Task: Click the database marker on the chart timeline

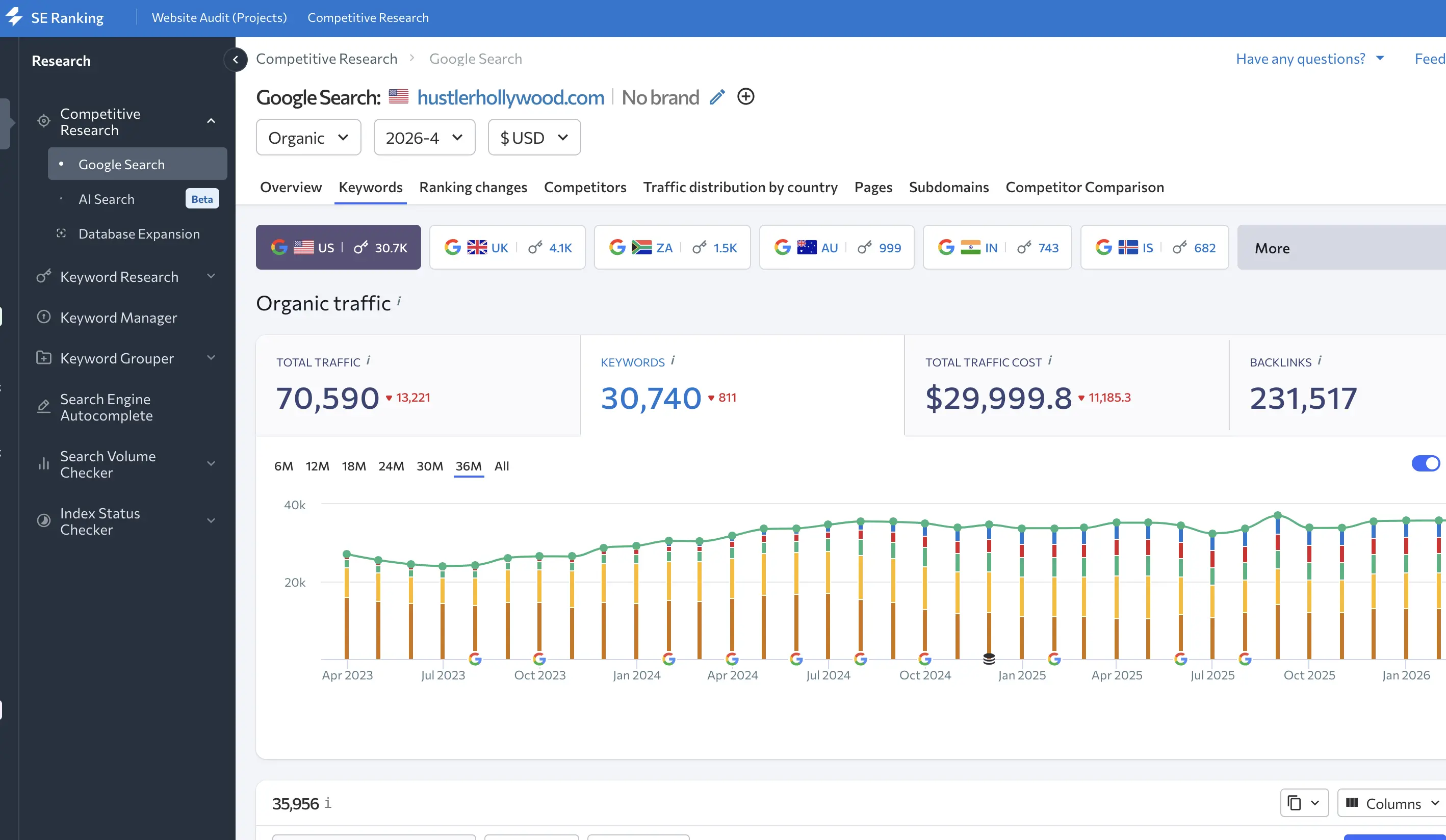Action: 989,659
